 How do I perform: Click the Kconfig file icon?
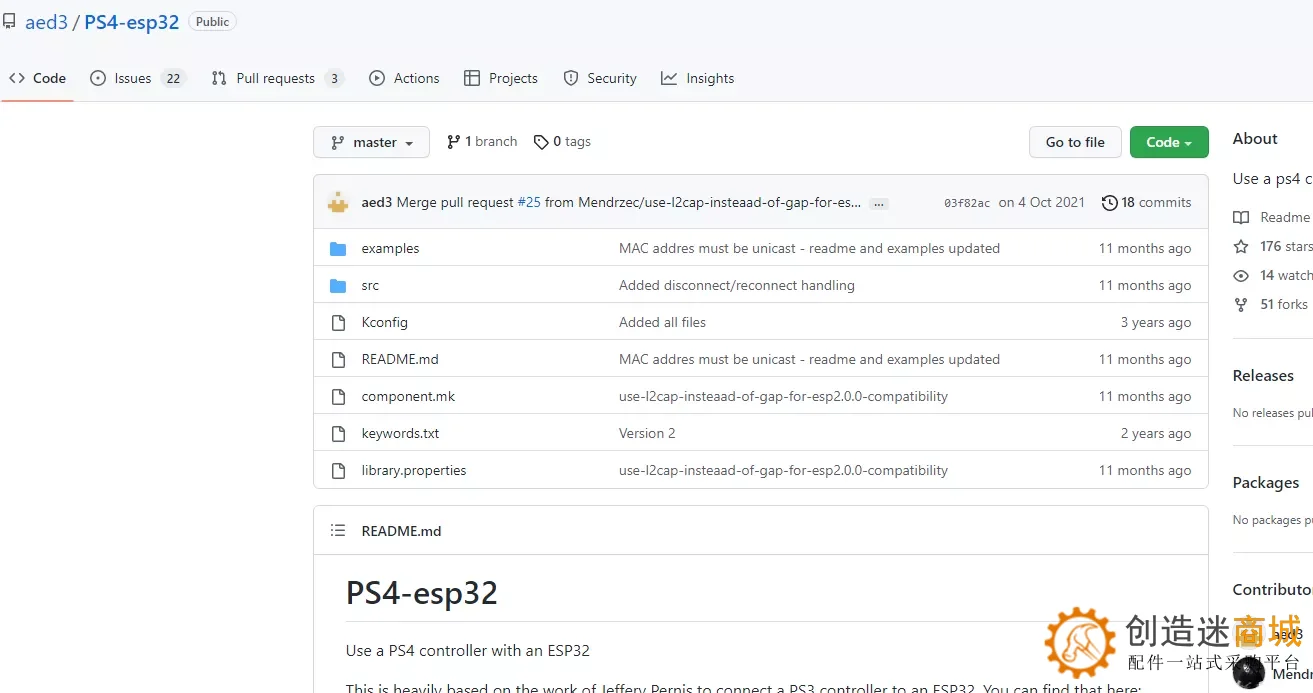coord(338,322)
